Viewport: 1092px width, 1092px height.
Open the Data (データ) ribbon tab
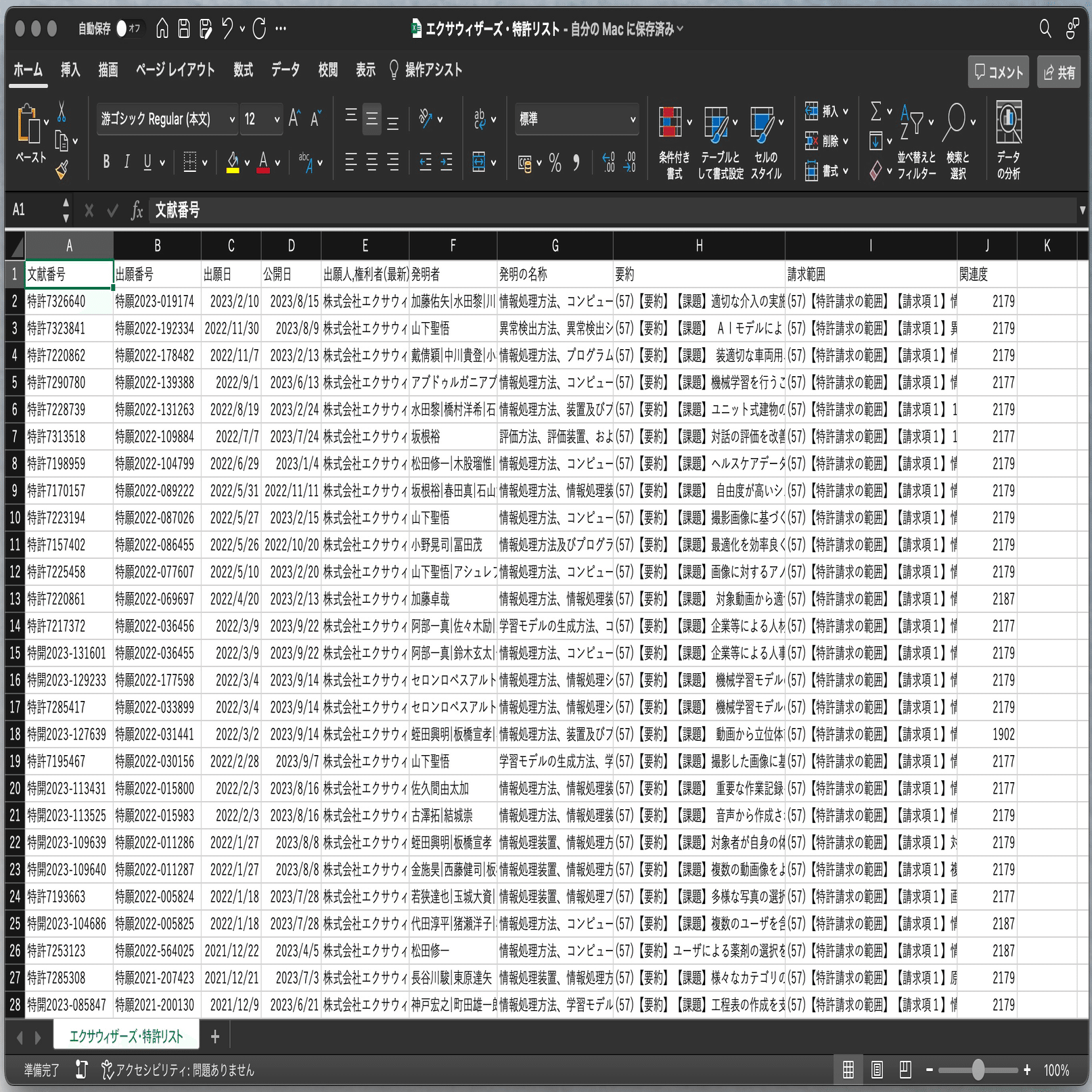286,70
